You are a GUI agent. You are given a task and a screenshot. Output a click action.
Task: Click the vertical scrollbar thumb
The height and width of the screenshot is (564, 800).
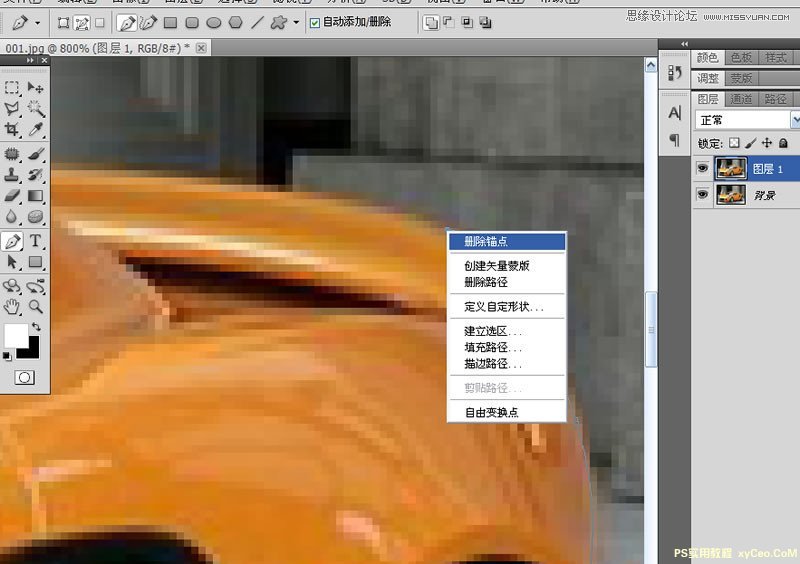click(651, 330)
